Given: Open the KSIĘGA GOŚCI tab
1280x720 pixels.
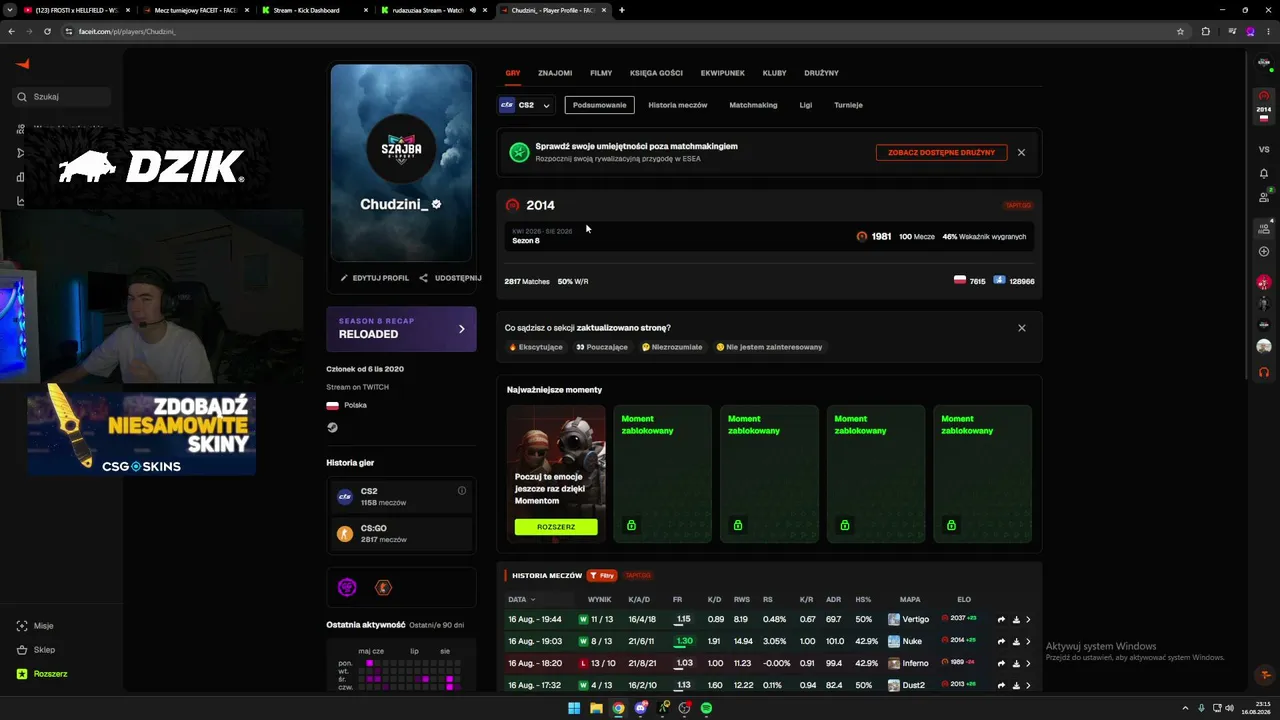Looking at the screenshot, I should point(656,73).
